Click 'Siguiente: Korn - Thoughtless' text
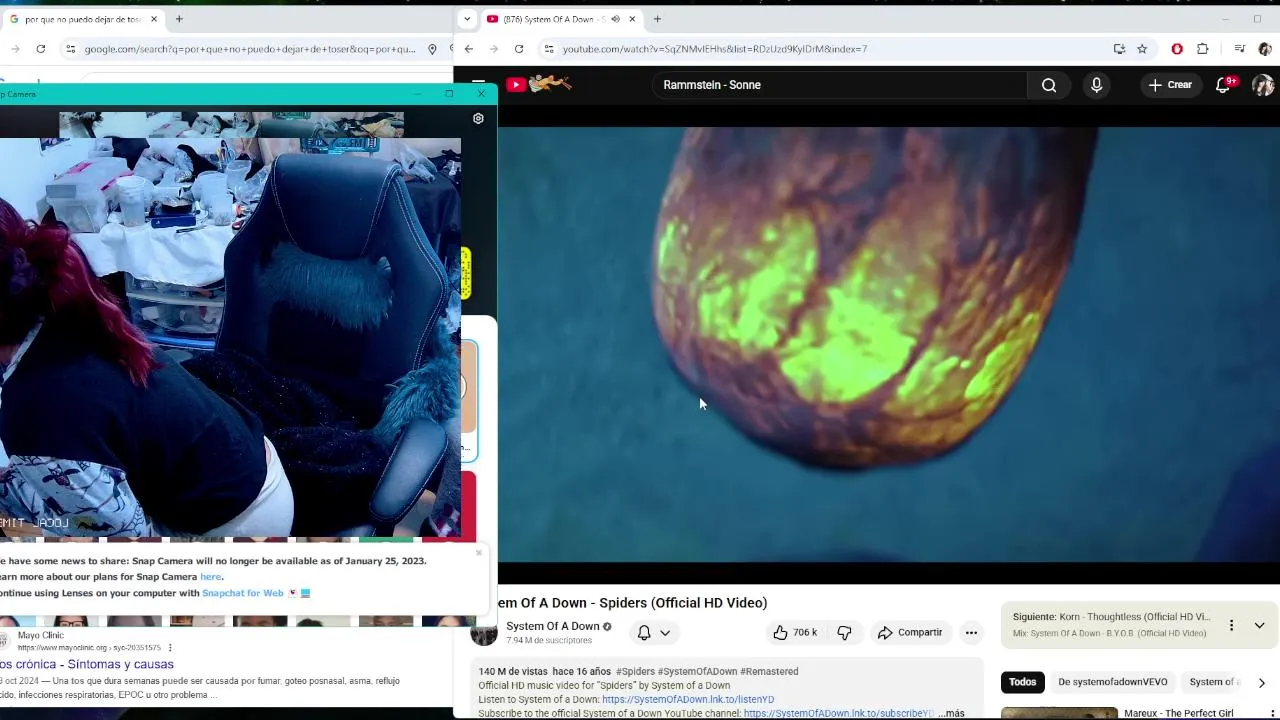 [x=1111, y=617]
